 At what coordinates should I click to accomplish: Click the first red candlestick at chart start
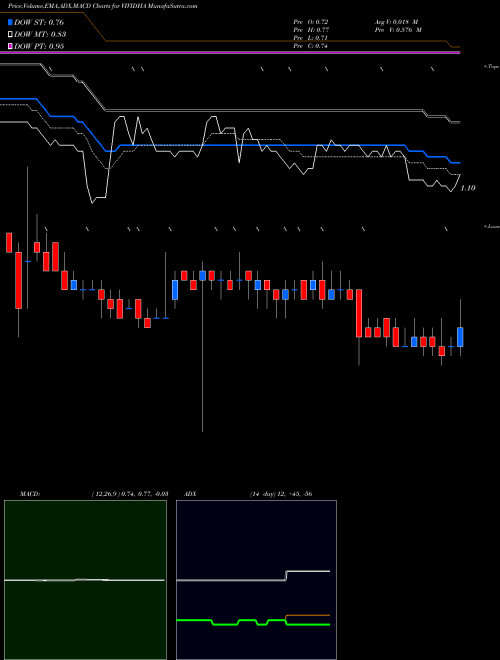tap(9, 242)
